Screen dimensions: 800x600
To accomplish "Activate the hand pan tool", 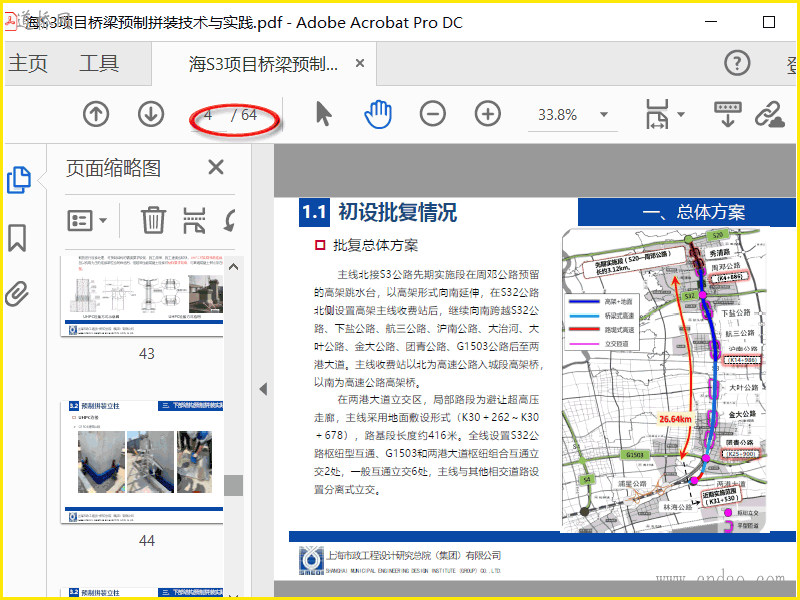I will [x=378, y=114].
